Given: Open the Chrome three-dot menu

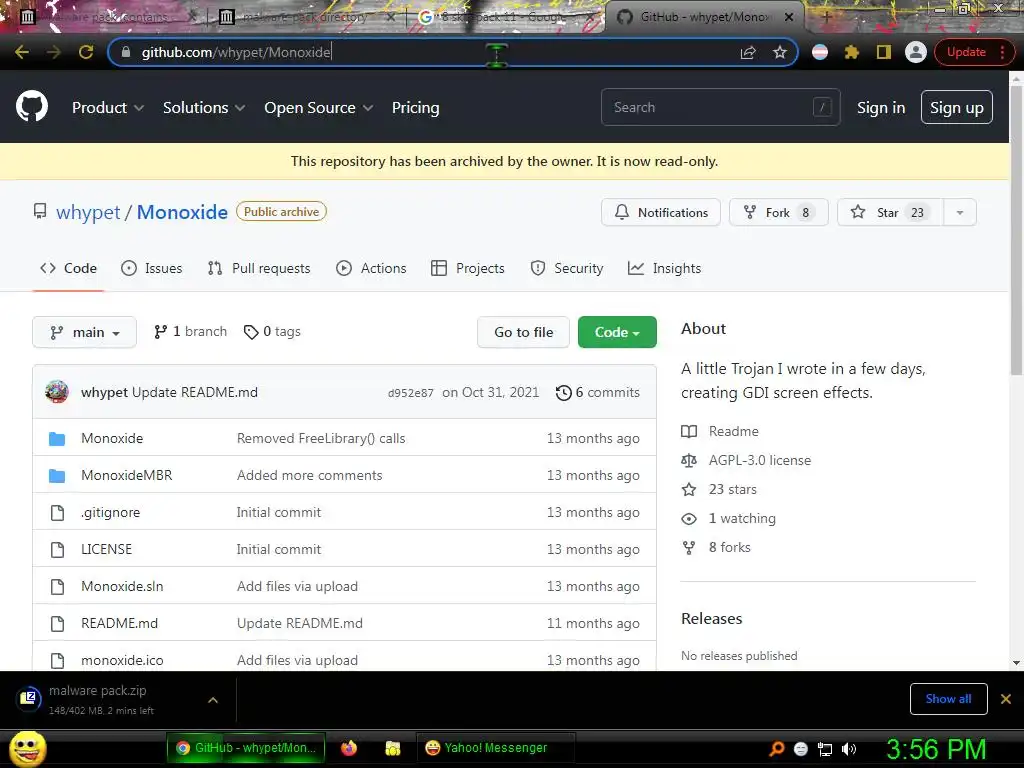Looking at the screenshot, I should click(1002, 52).
